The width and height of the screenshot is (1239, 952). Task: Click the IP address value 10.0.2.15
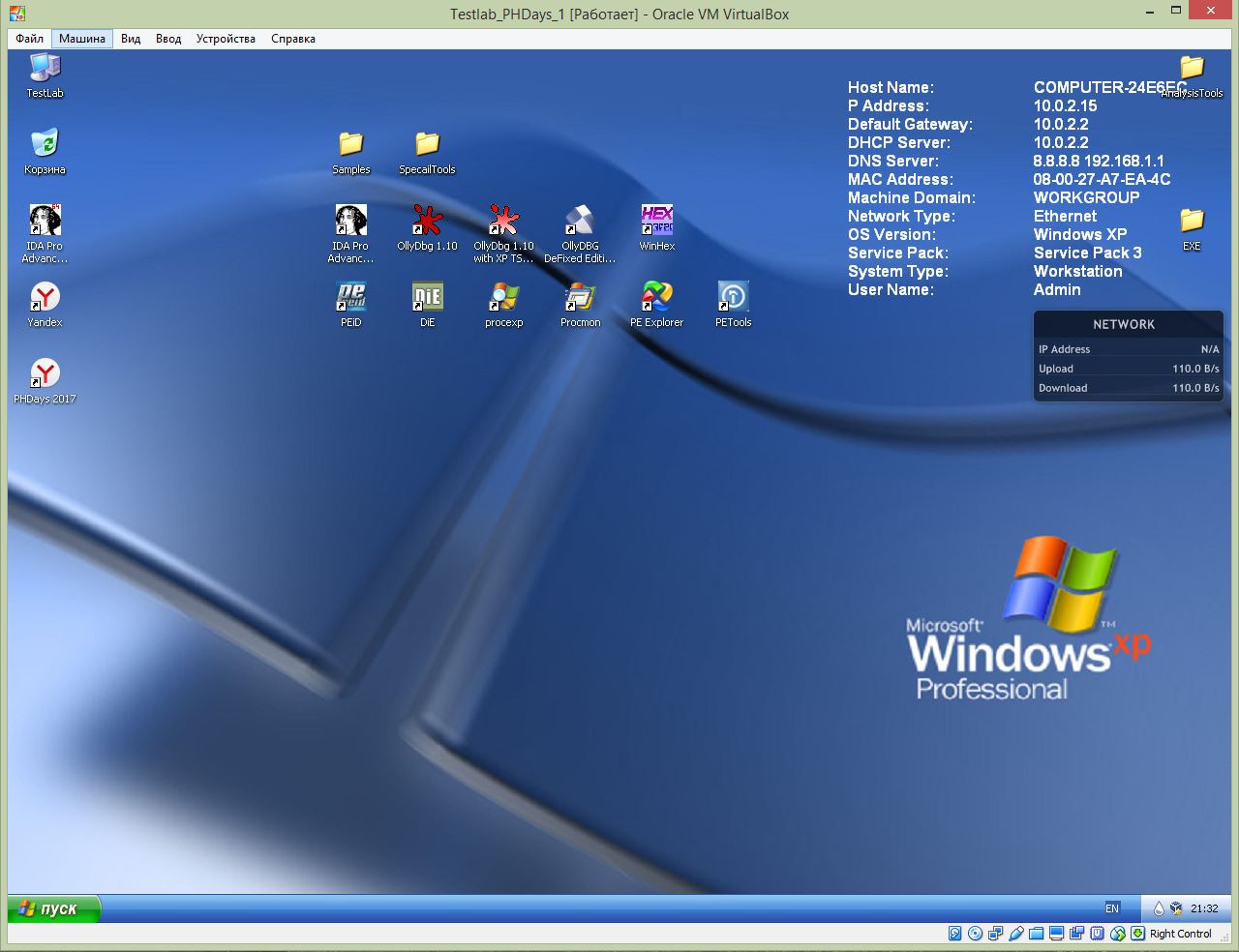pos(1065,105)
